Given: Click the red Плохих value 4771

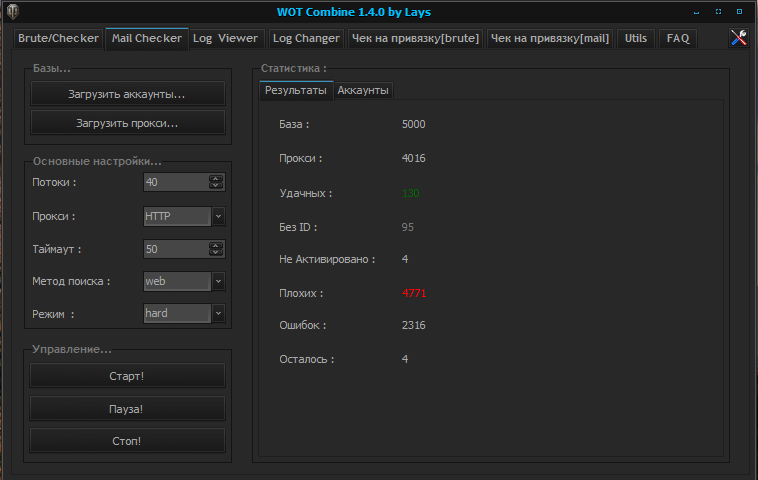Looking at the screenshot, I should 414,293.
